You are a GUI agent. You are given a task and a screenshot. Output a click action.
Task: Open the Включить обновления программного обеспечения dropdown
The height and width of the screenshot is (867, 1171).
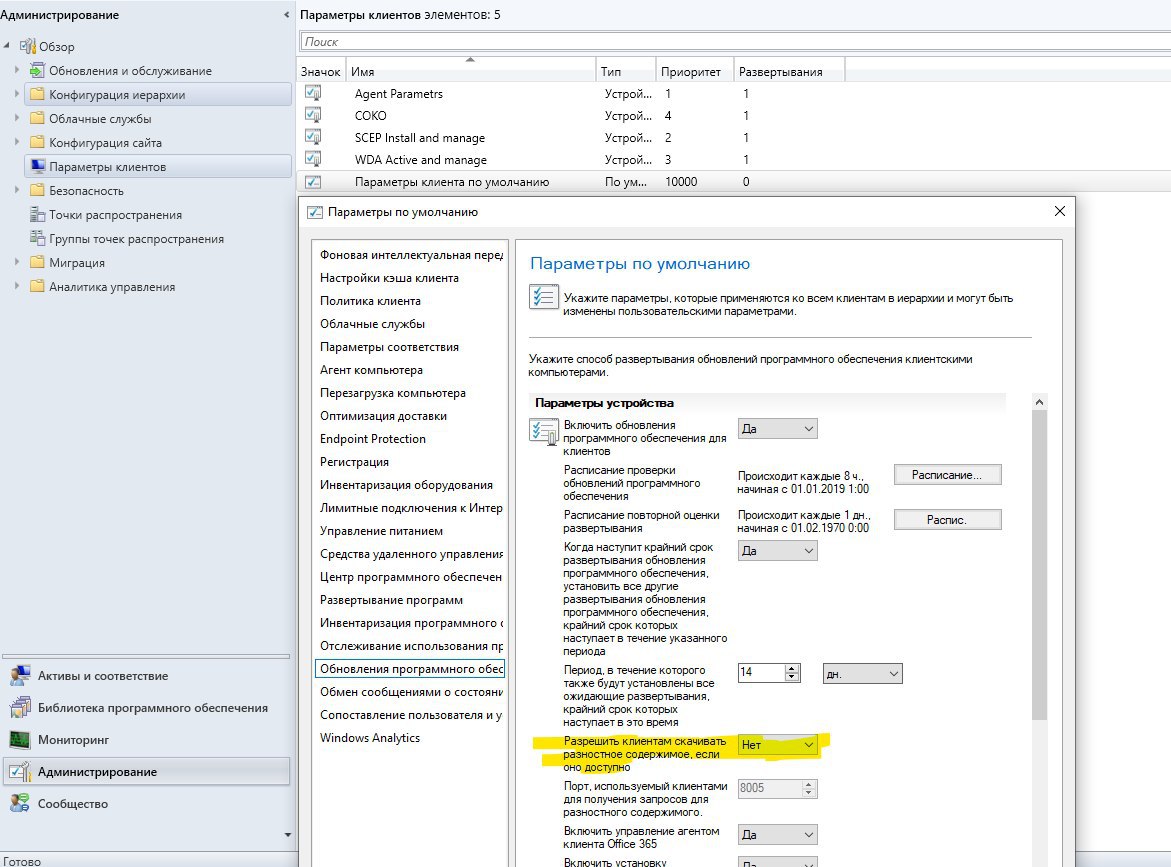point(777,429)
